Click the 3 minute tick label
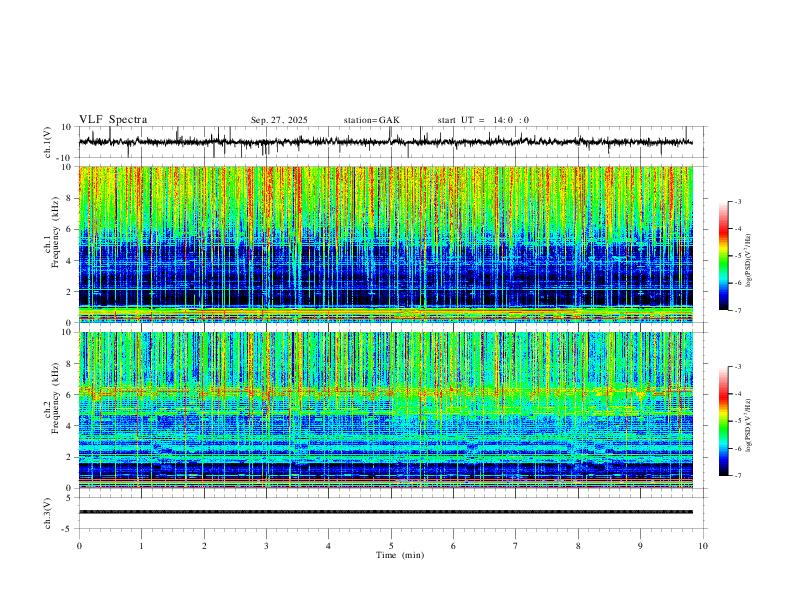 [x=266, y=546]
